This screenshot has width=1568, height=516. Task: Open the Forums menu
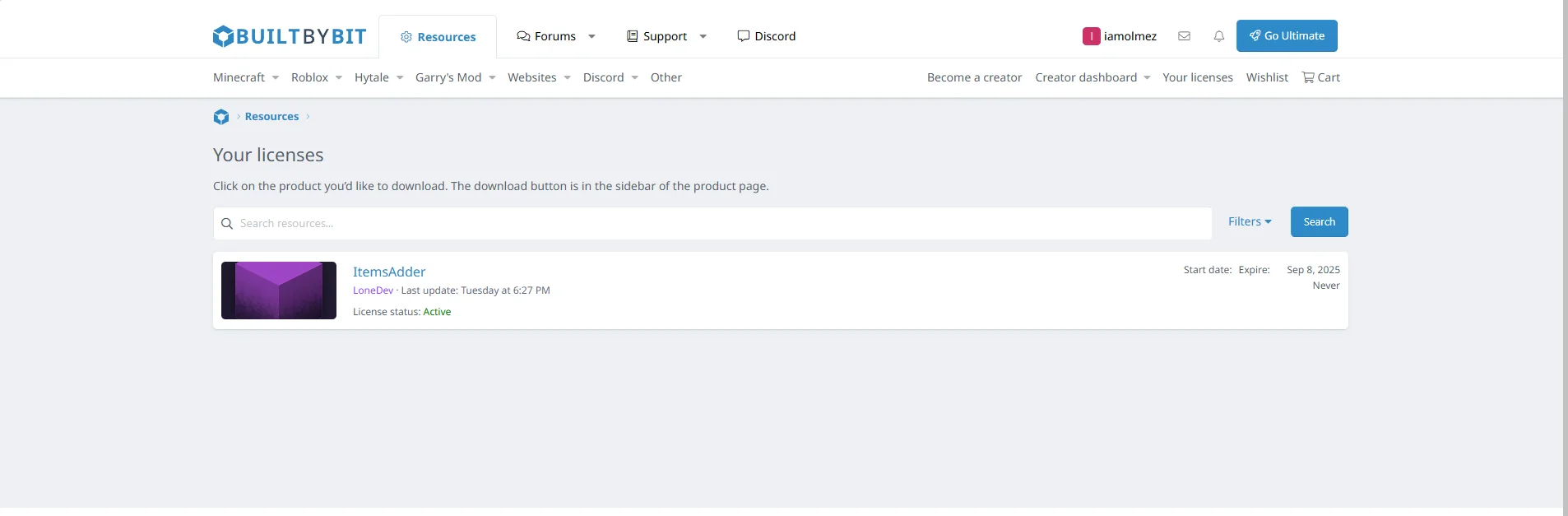click(x=546, y=36)
